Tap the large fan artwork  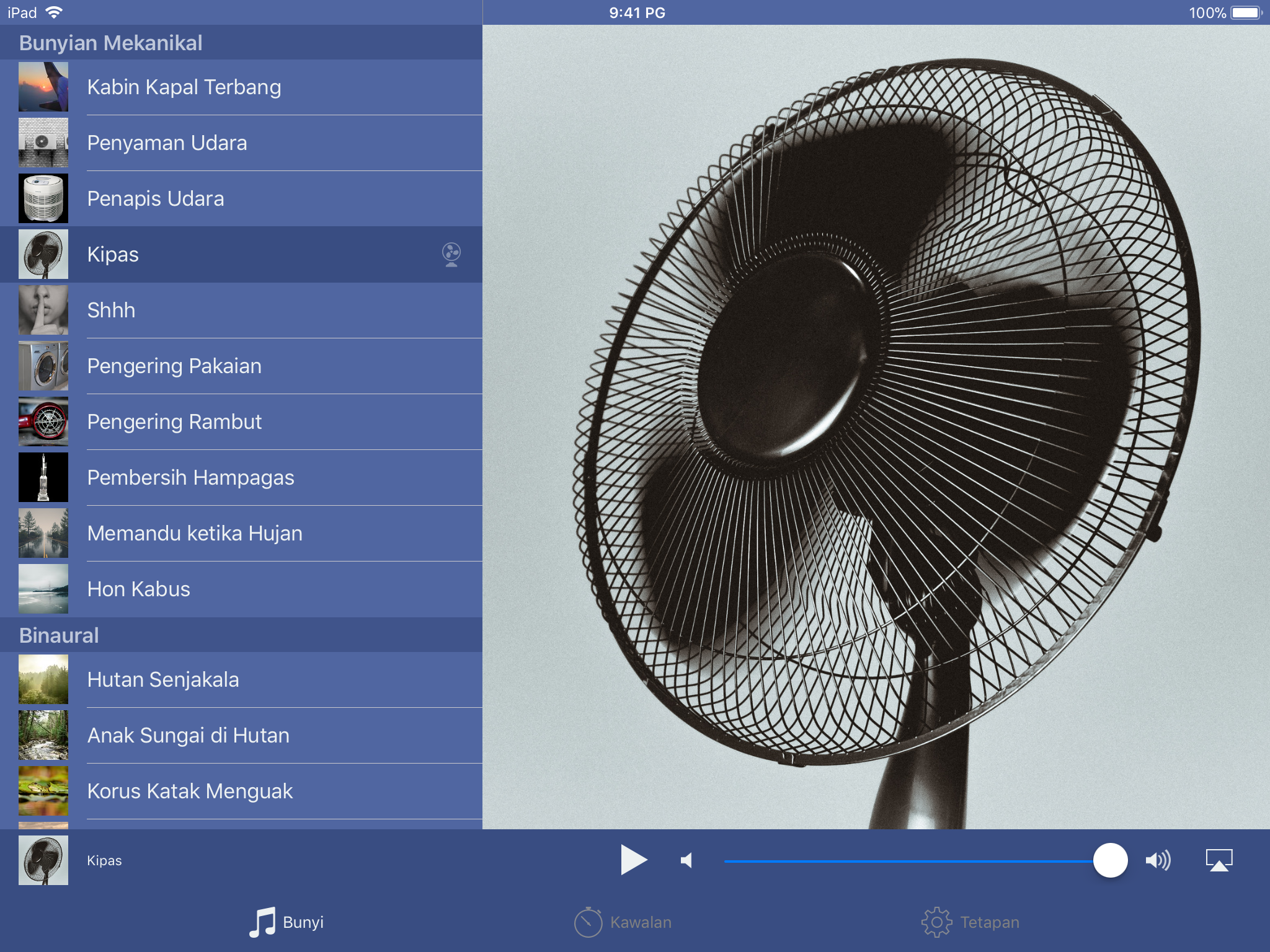(x=876, y=427)
